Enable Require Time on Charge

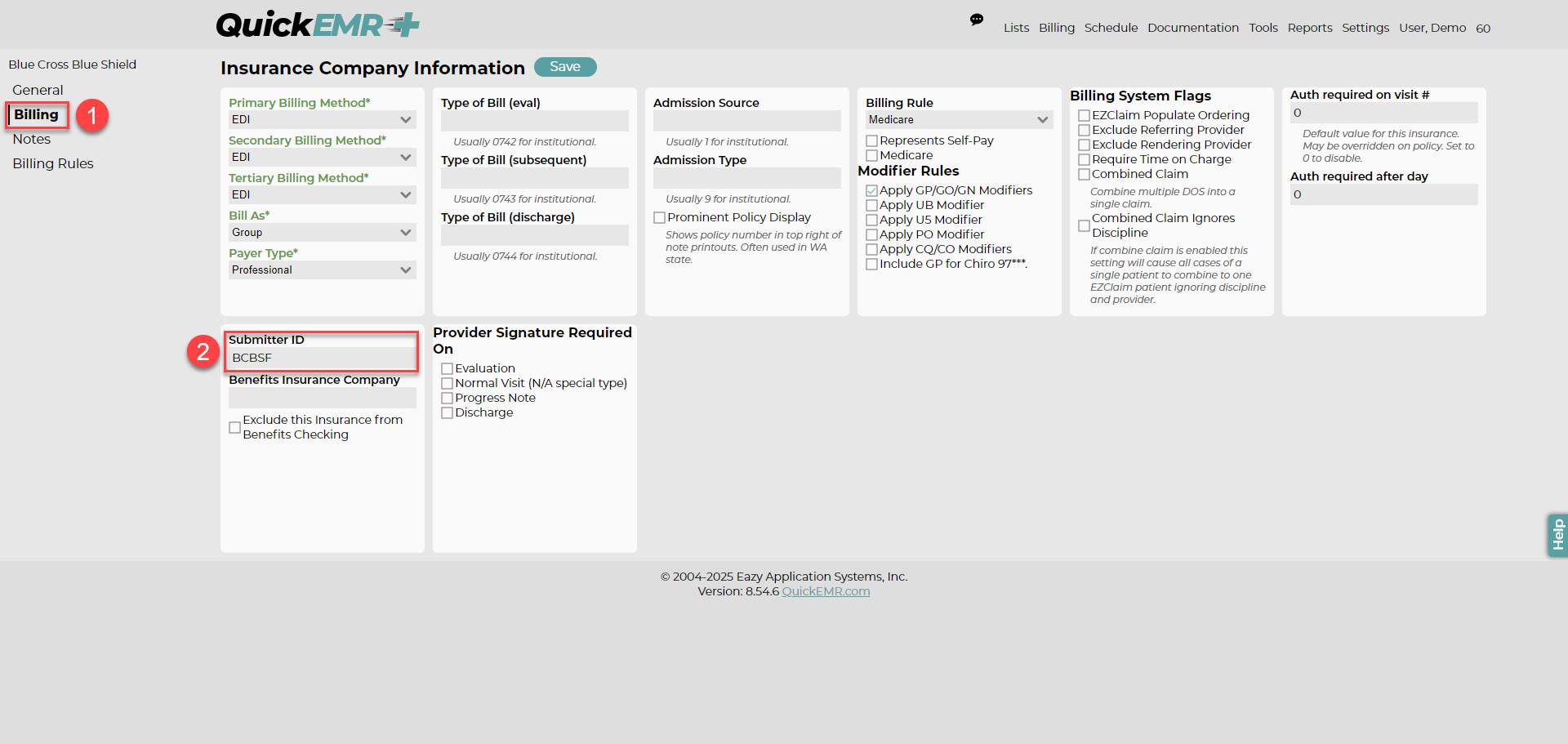[1085, 160]
